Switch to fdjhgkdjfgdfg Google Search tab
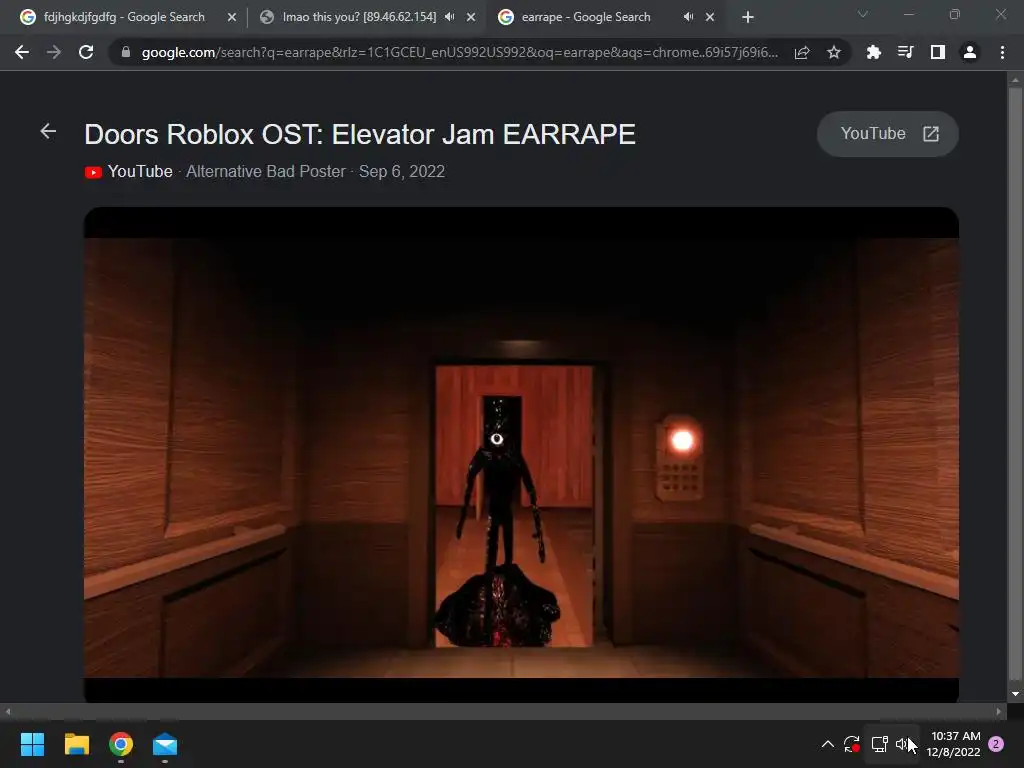Screen dimensions: 1024x768 tap(124, 17)
